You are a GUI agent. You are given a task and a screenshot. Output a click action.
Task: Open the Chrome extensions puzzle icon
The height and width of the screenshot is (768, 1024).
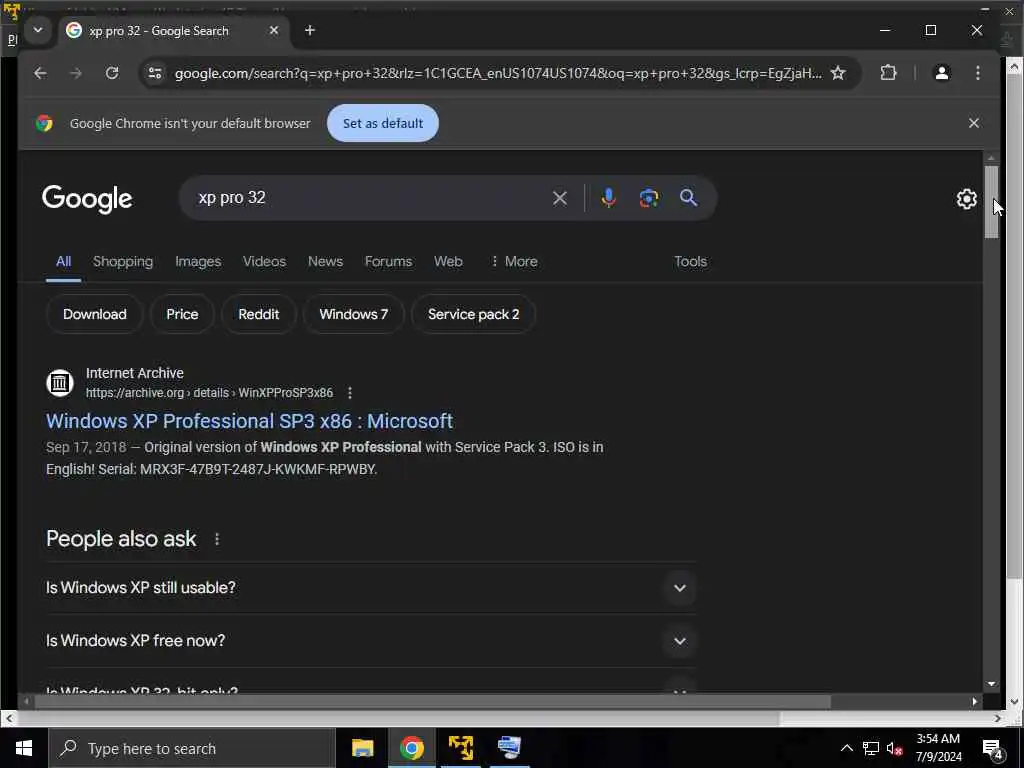[x=888, y=73]
